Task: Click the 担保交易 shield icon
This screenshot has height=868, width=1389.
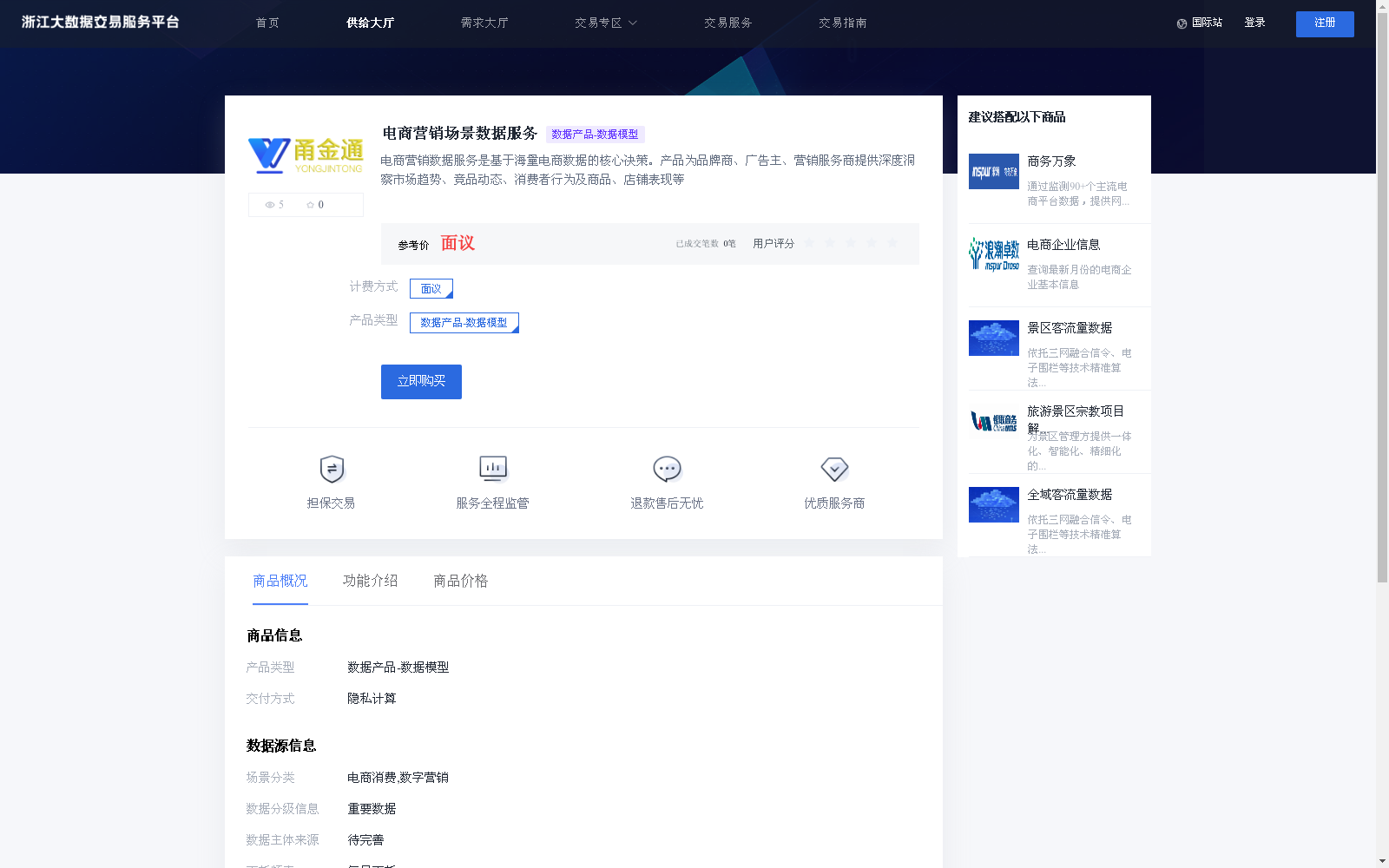Action: click(x=331, y=469)
